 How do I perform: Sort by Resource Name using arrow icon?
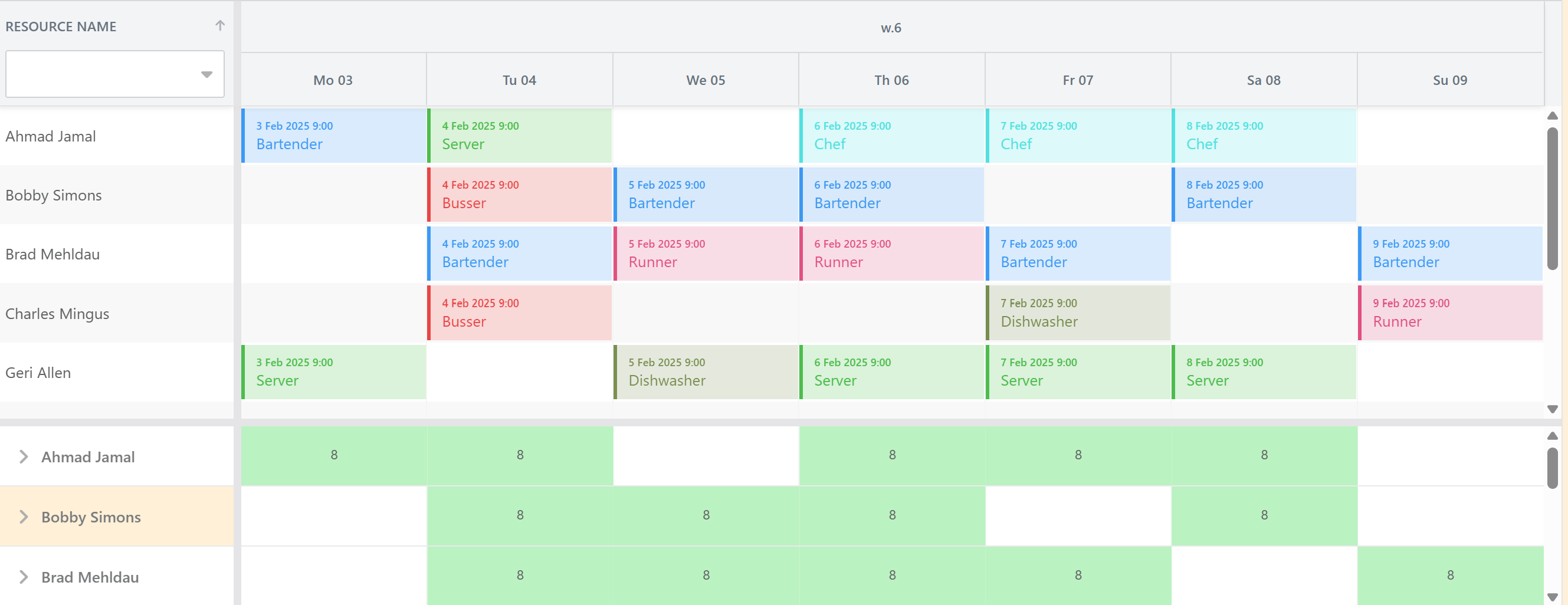pyautogui.click(x=219, y=25)
